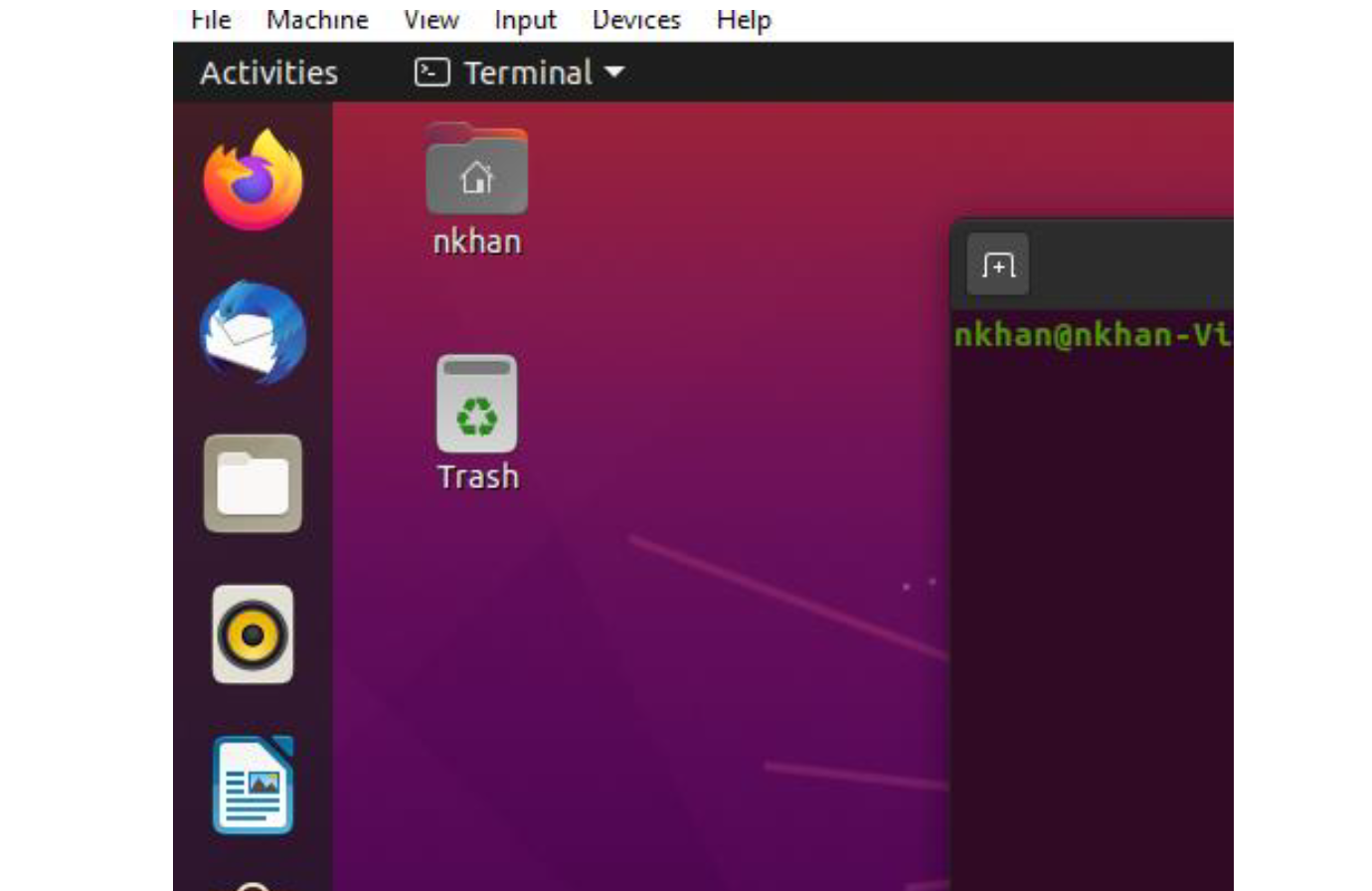
Task: Open the Terminal app menu dropdown
Action: pyautogui.click(x=520, y=73)
